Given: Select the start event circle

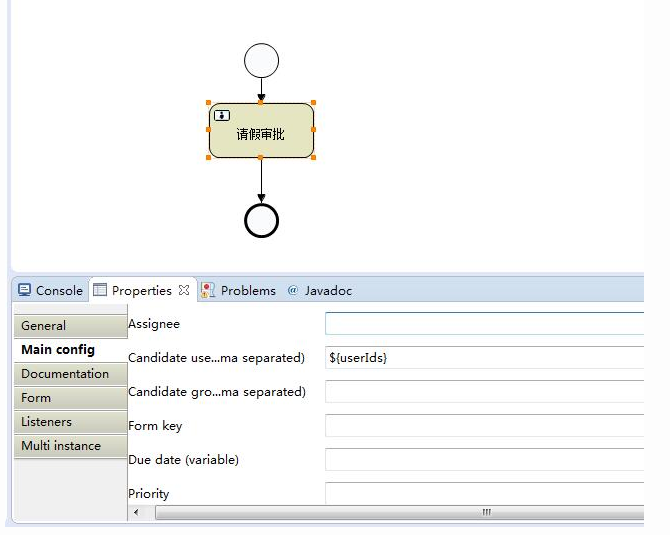Looking at the screenshot, I should coord(262,61).
